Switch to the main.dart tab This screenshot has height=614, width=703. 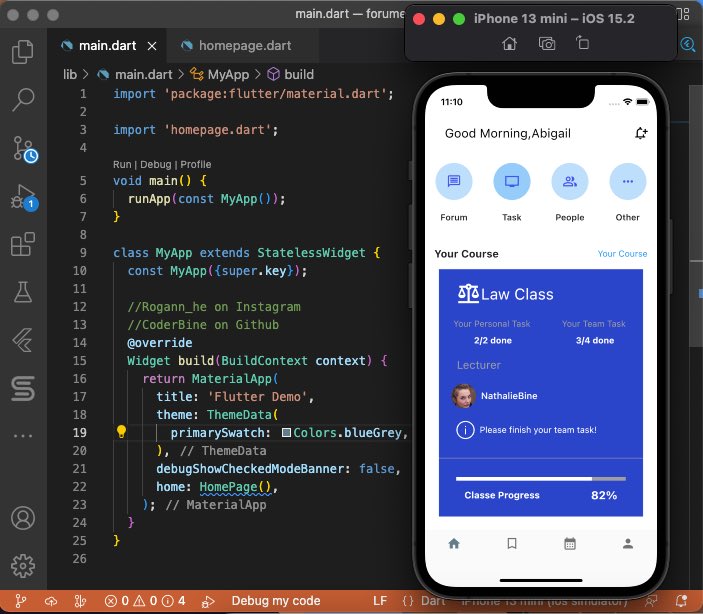tap(107, 46)
